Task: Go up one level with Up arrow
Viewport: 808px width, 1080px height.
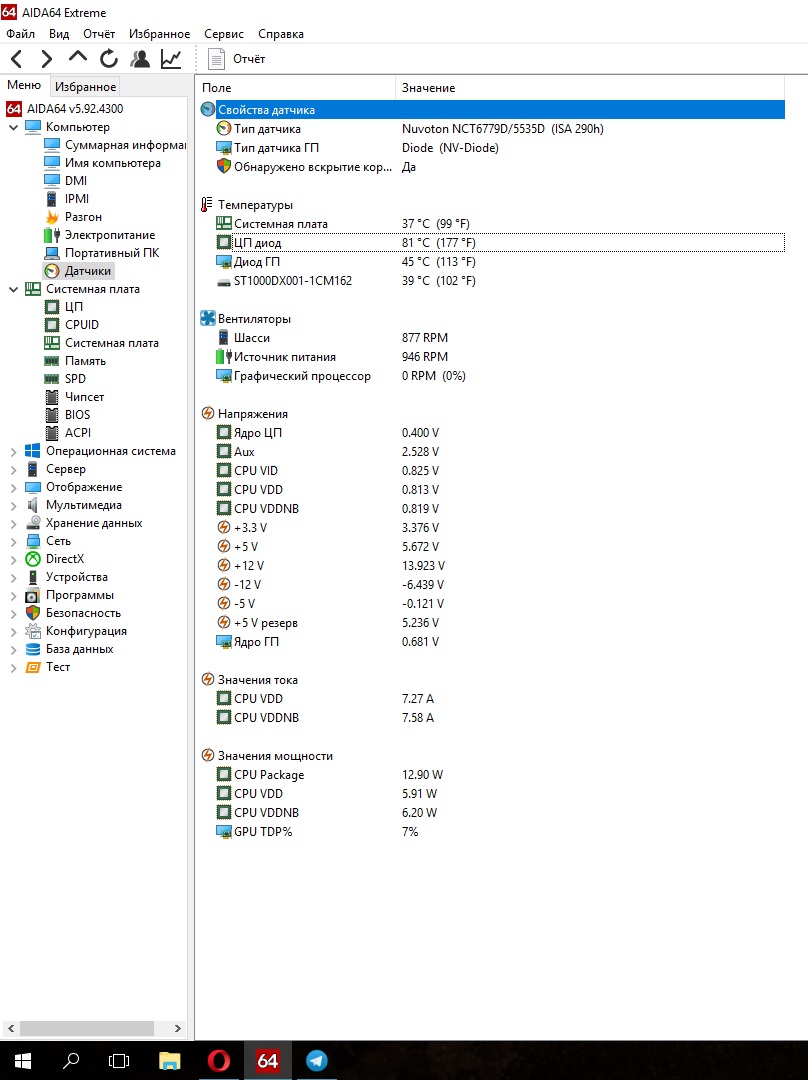Action: [78, 58]
